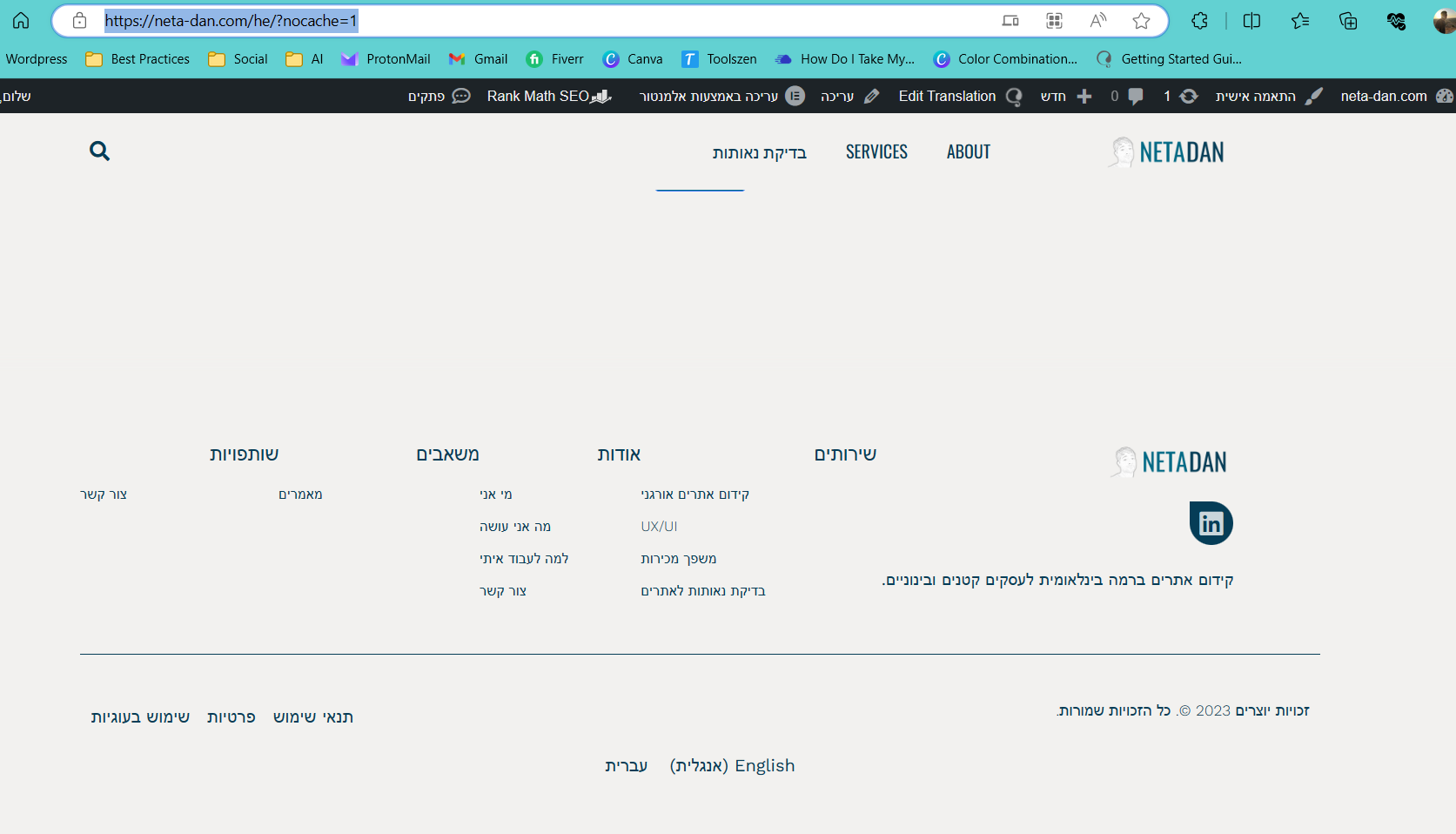Open צור קשר link under אודות

point(503,591)
